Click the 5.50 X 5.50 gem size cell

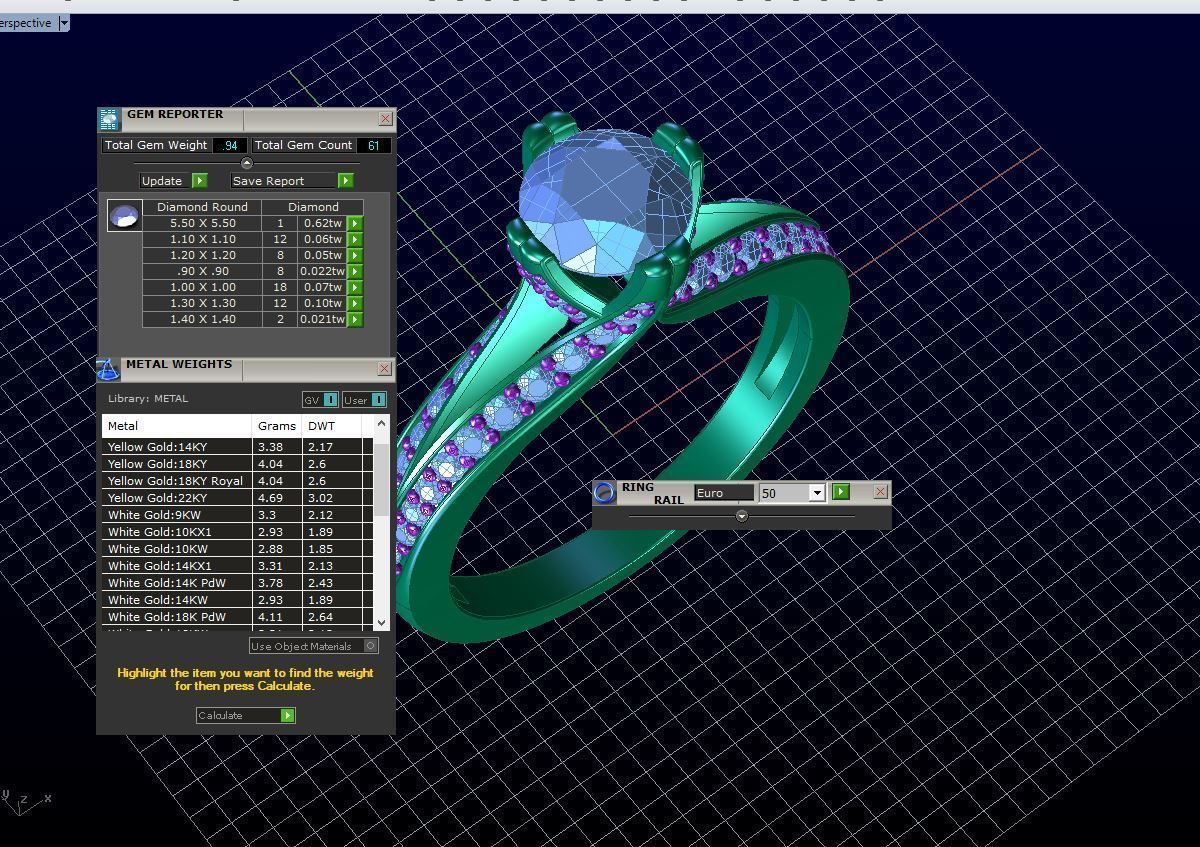click(203, 224)
